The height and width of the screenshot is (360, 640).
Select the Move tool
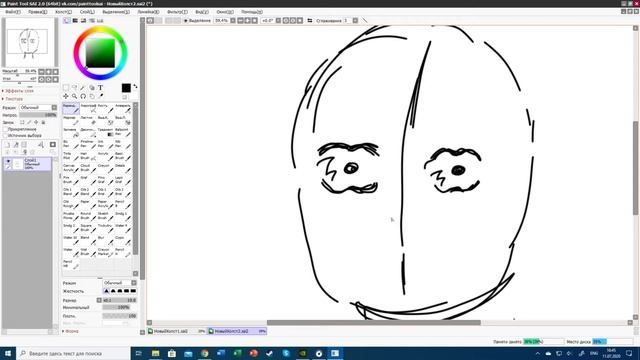[x=66, y=96]
